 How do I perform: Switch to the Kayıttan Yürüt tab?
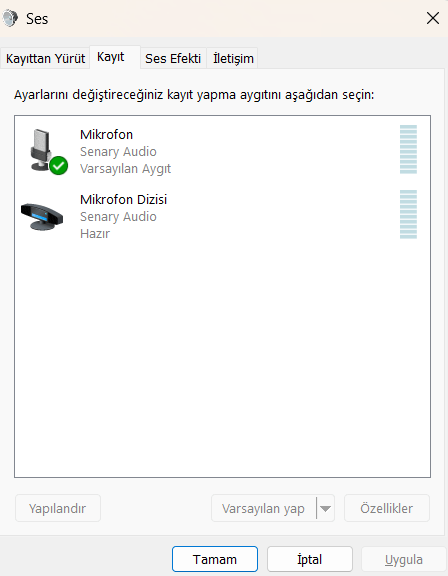pos(45,58)
